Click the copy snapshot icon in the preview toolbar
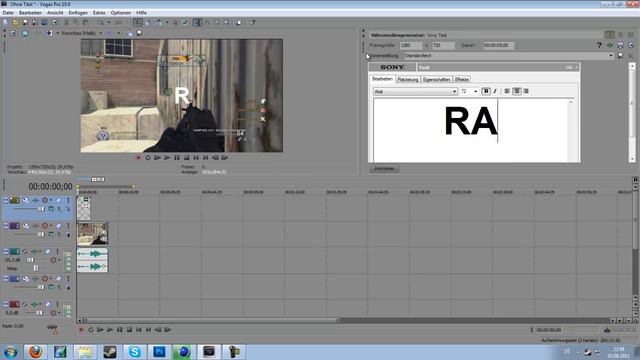Viewport: 640px width, 360px height. tap(130, 33)
